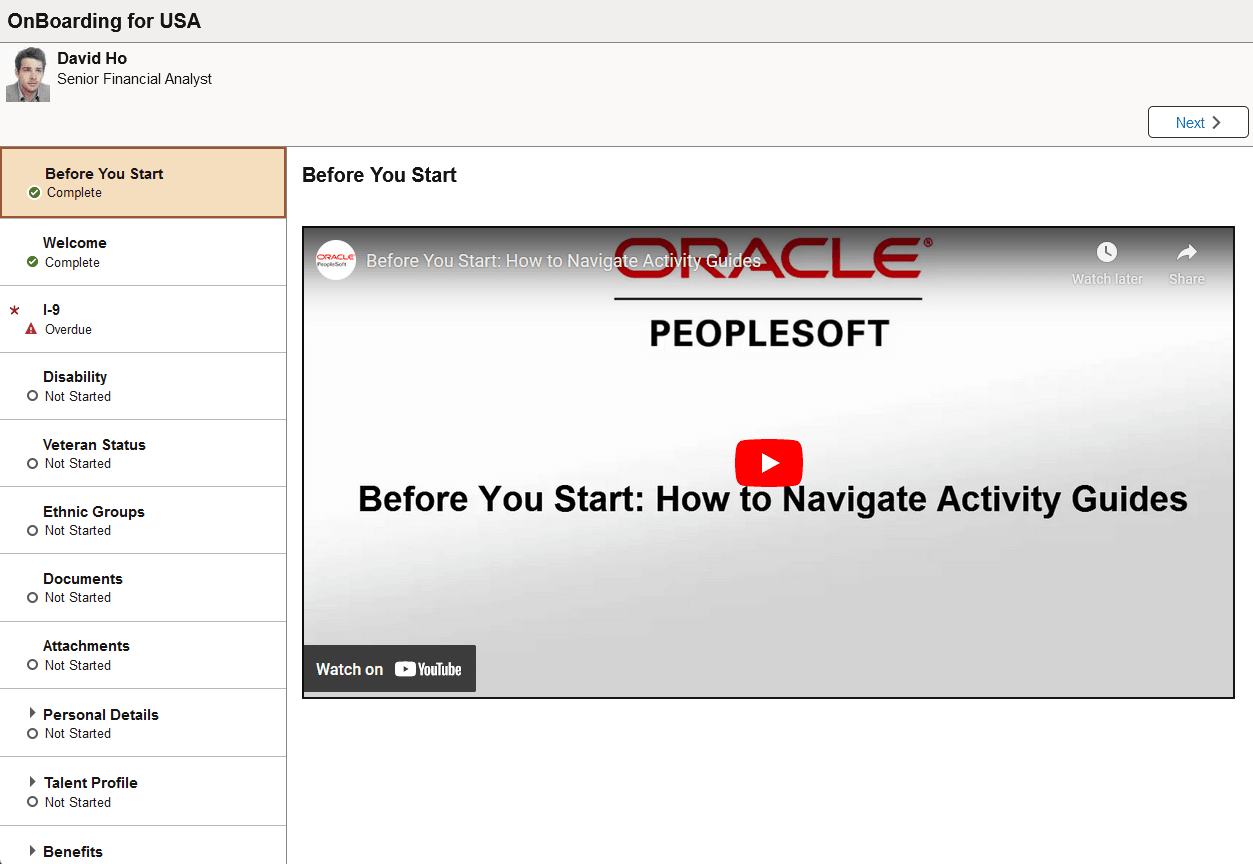The height and width of the screenshot is (864, 1253).
Task: Open the Veteran Status step
Action: 143,453
